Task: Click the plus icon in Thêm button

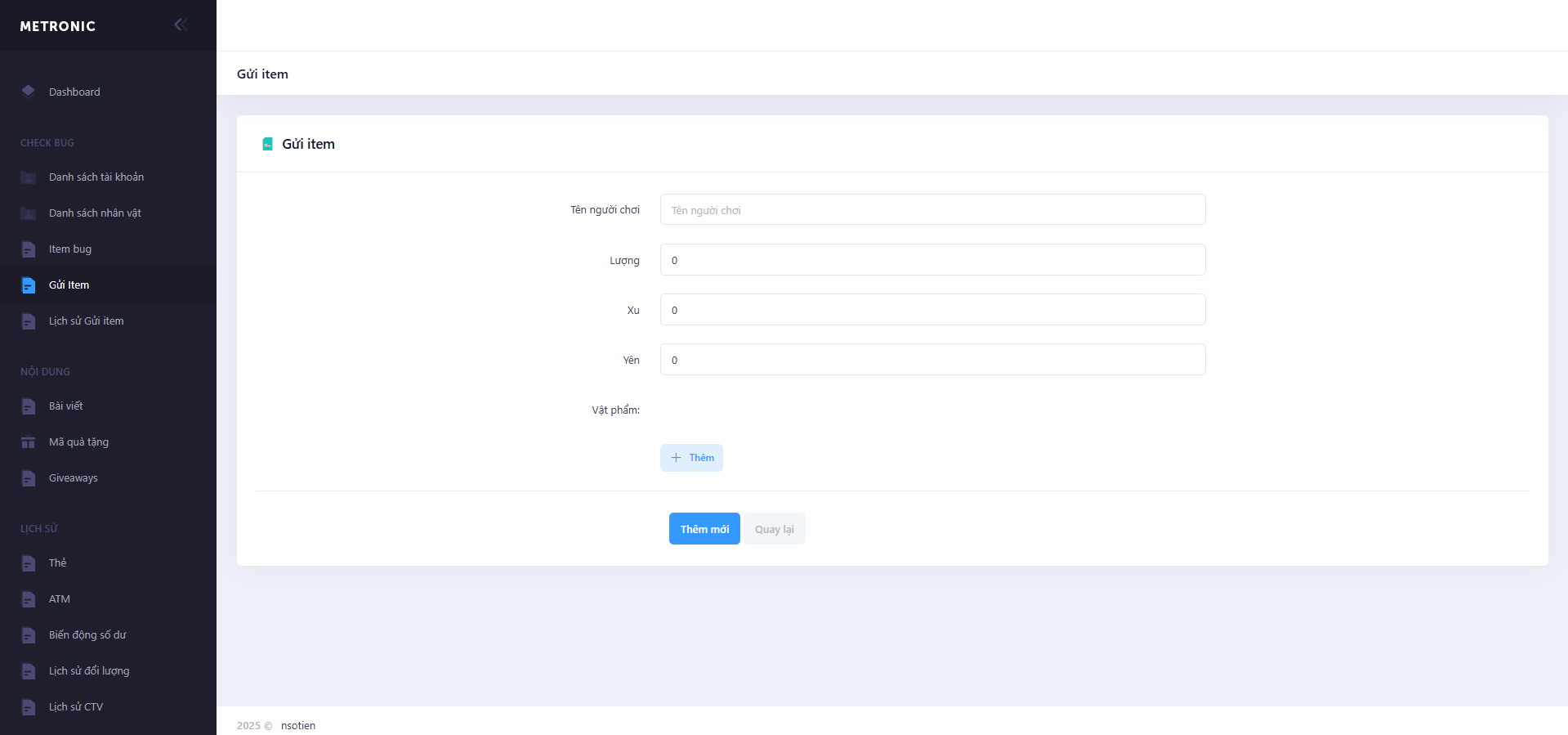Action: (676, 458)
